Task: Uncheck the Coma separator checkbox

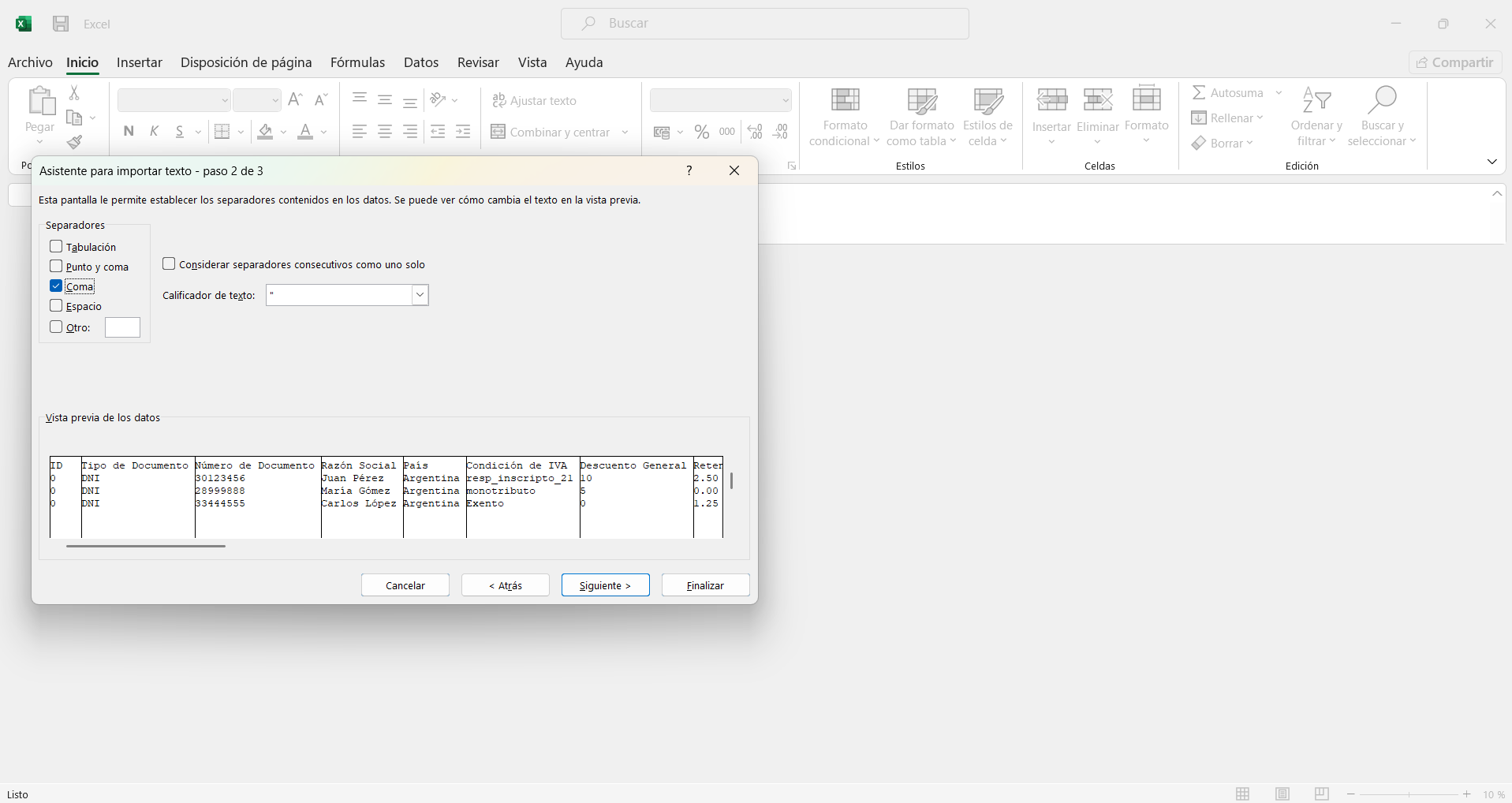Action: point(56,286)
